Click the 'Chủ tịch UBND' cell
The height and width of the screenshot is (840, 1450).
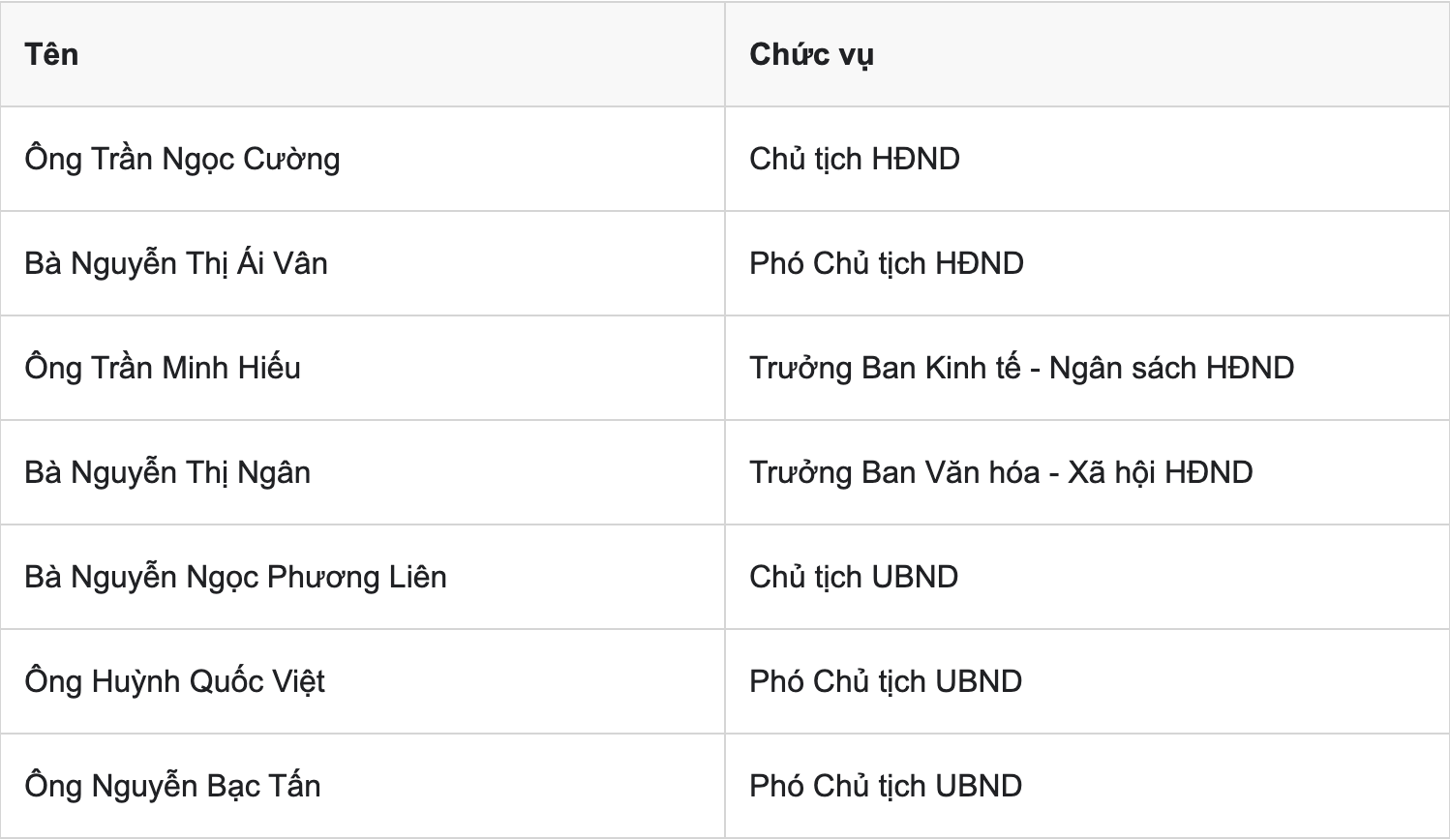(x=1087, y=577)
